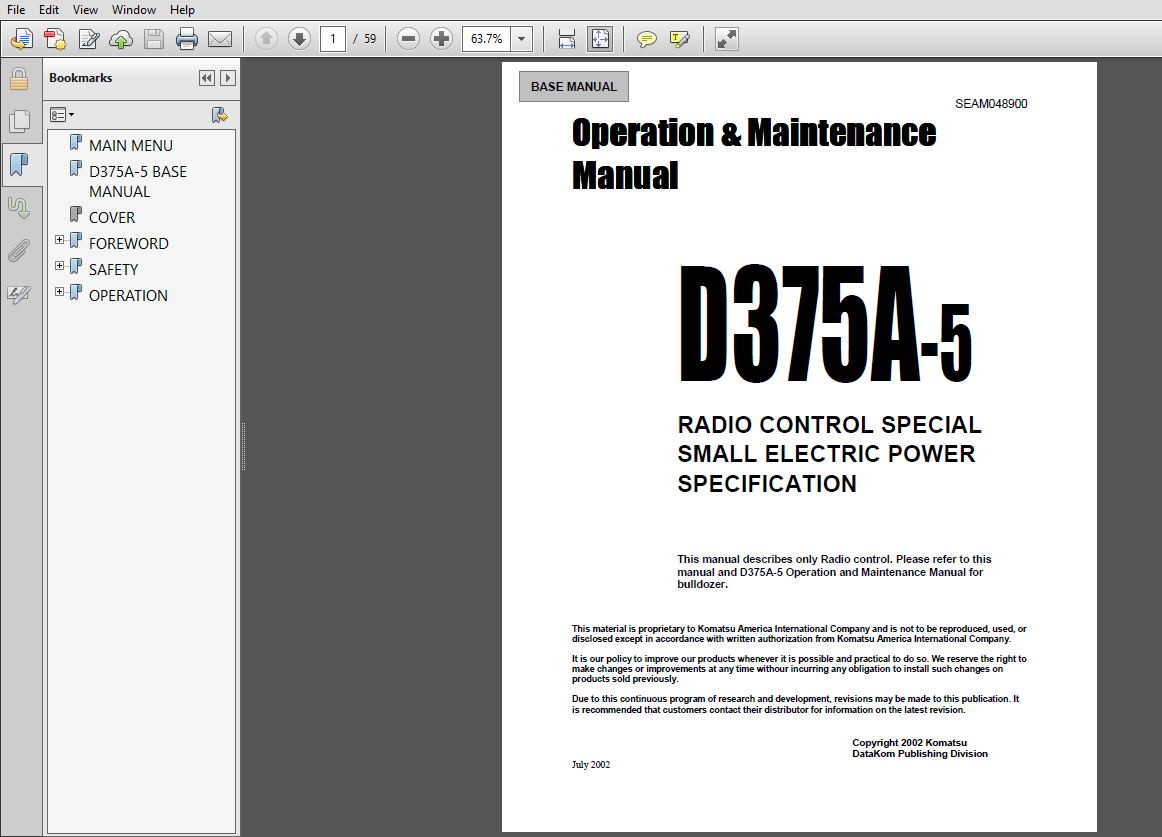Click the Zoom in plus button

[441, 39]
